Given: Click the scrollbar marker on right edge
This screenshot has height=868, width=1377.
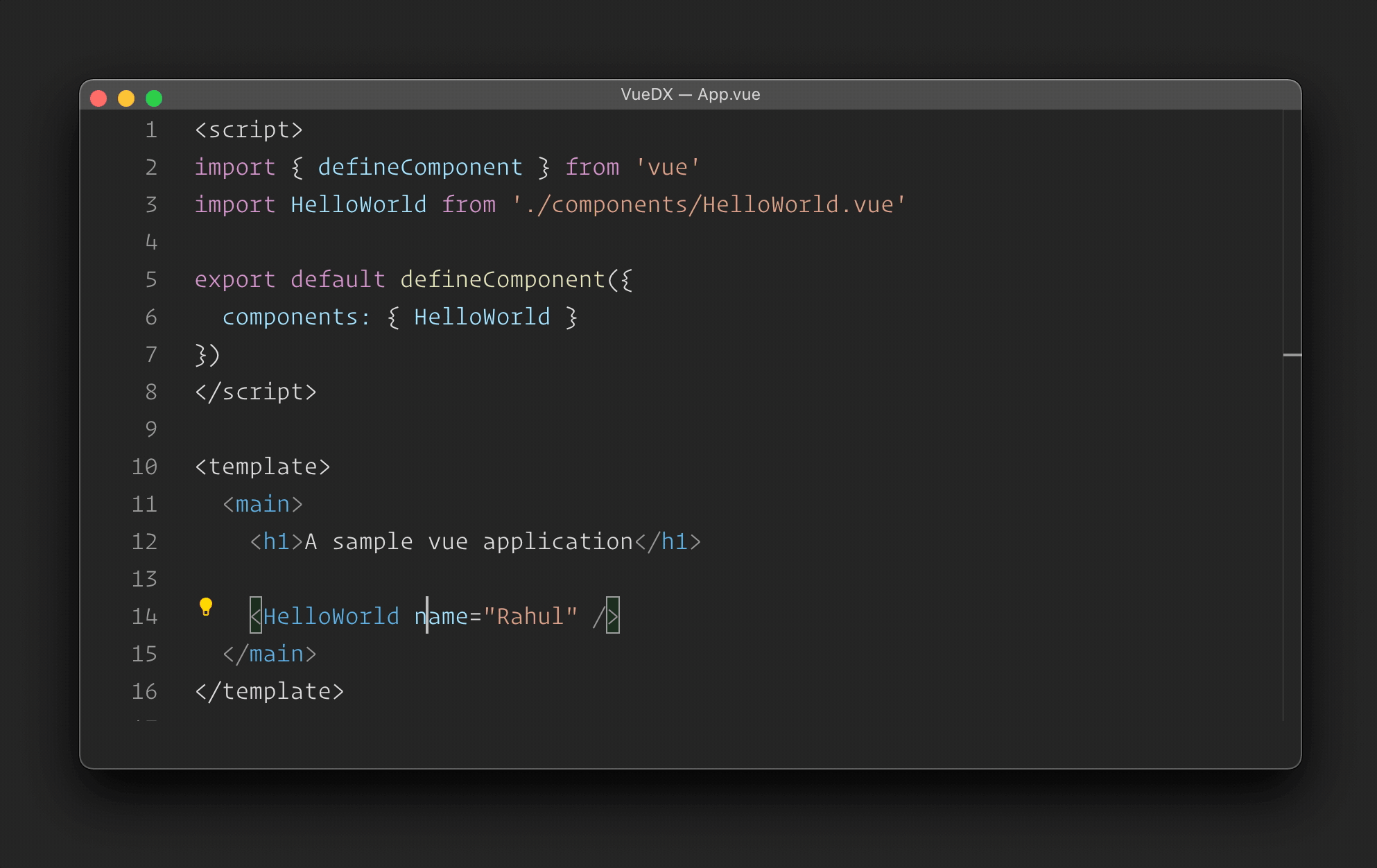Looking at the screenshot, I should pyautogui.click(x=1292, y=355).
